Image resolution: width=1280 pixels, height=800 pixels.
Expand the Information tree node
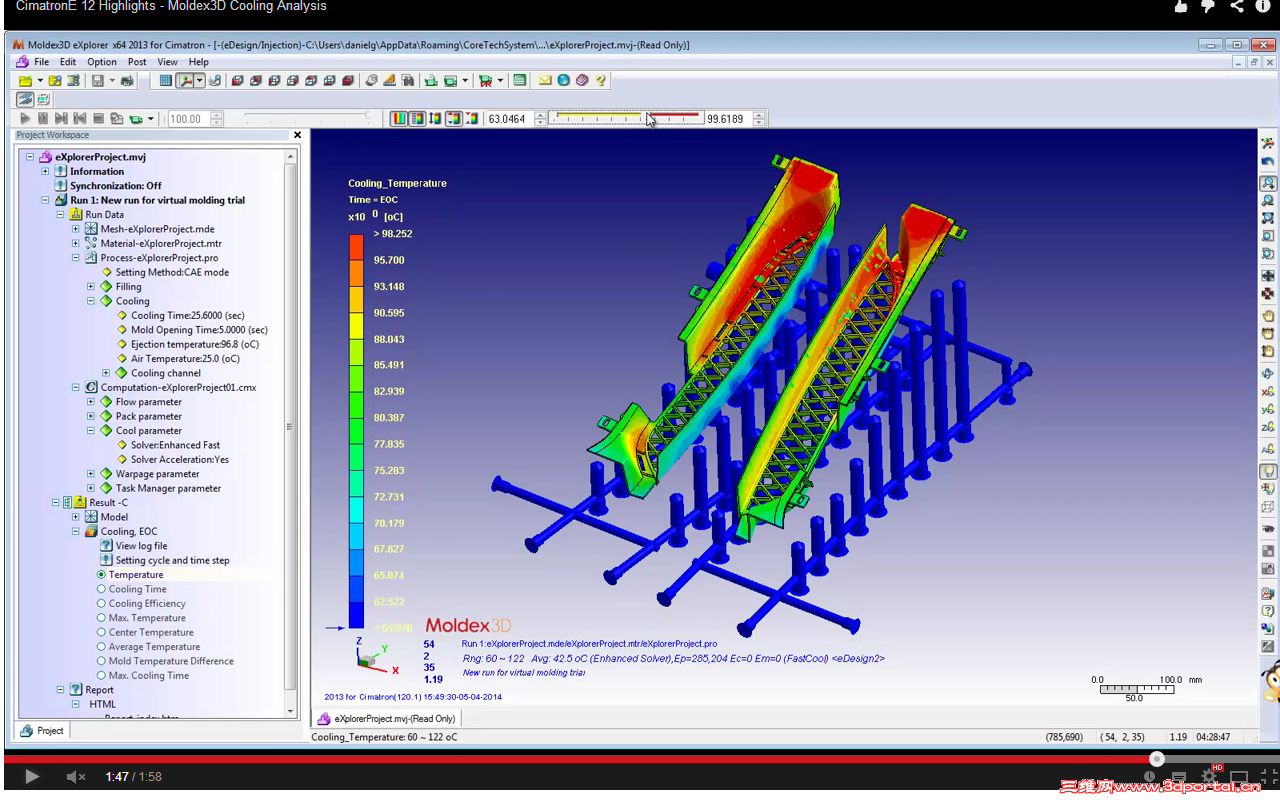point(45,171)
